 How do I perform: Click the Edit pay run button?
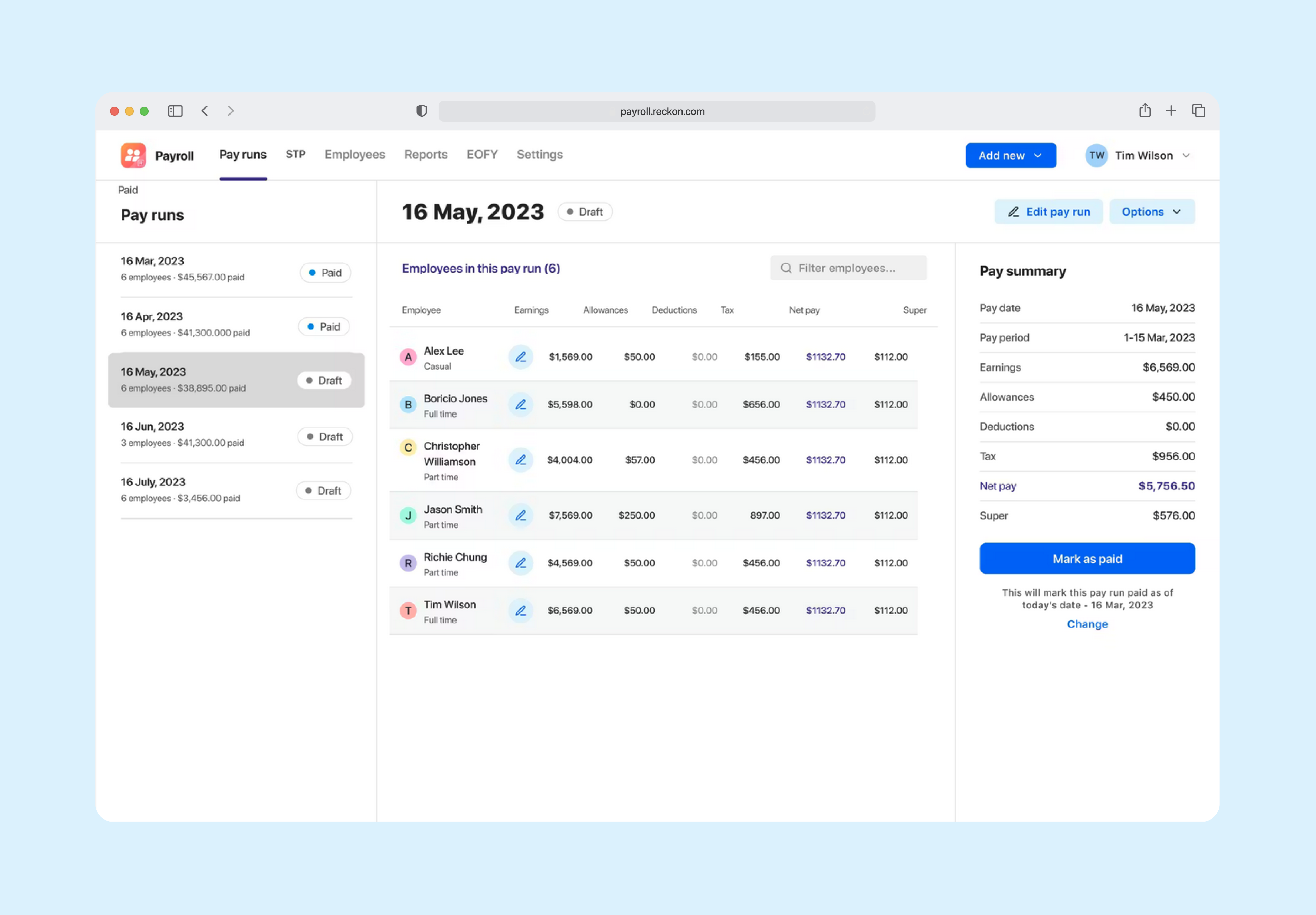(1048, 212)
